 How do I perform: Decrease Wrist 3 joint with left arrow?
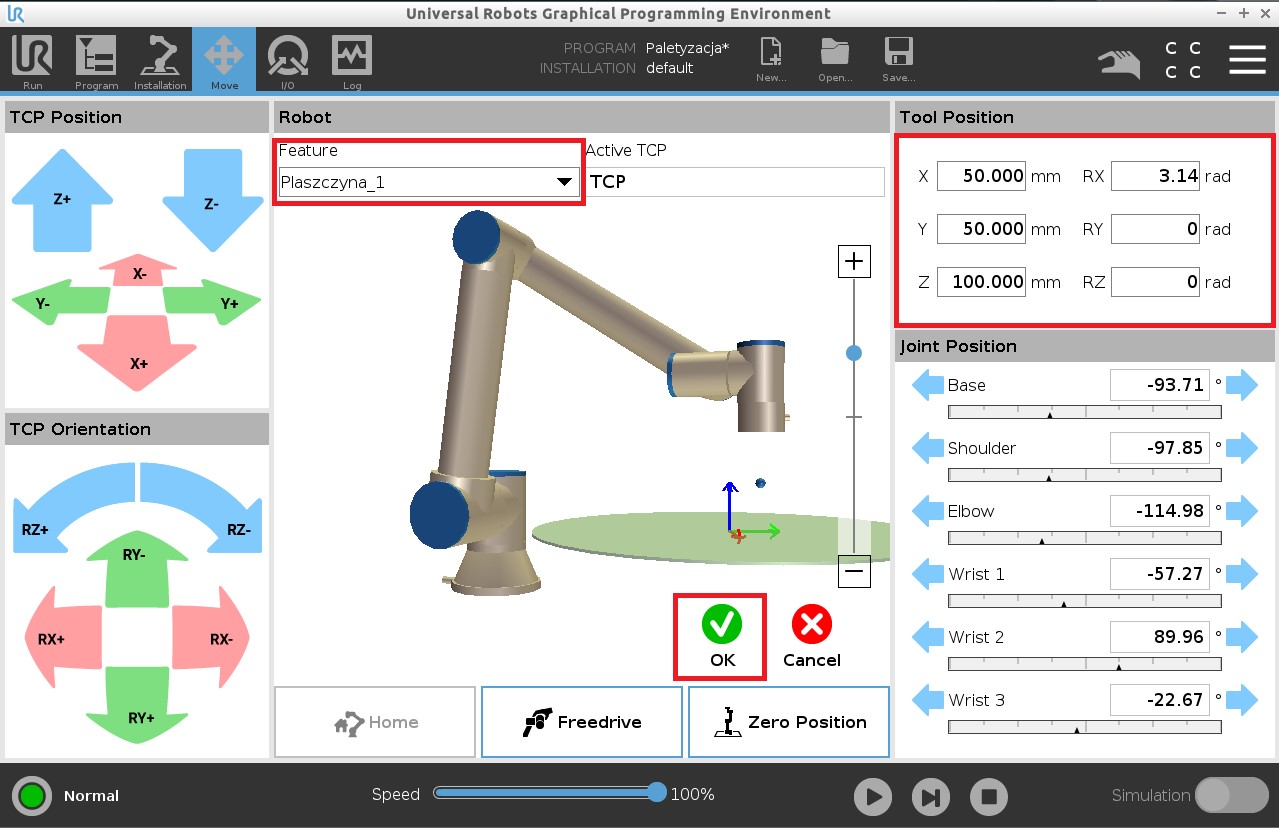click(x=928, y=700)
